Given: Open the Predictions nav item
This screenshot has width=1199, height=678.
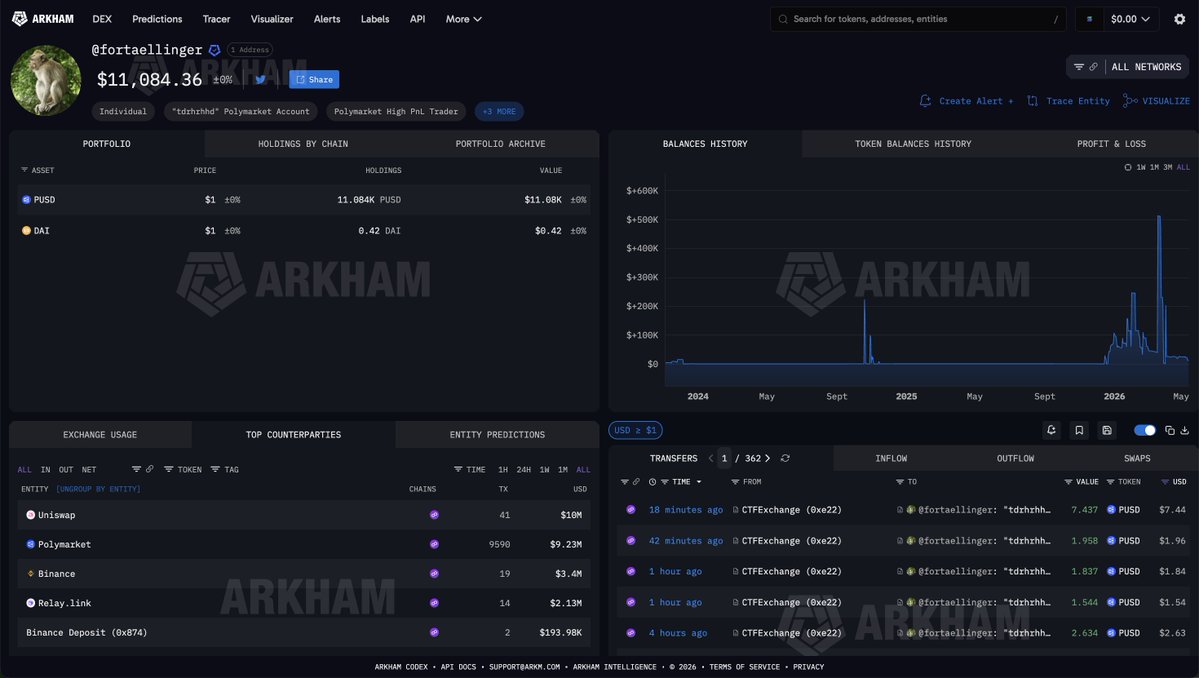Looking at the screenshot, I should 157,19.
